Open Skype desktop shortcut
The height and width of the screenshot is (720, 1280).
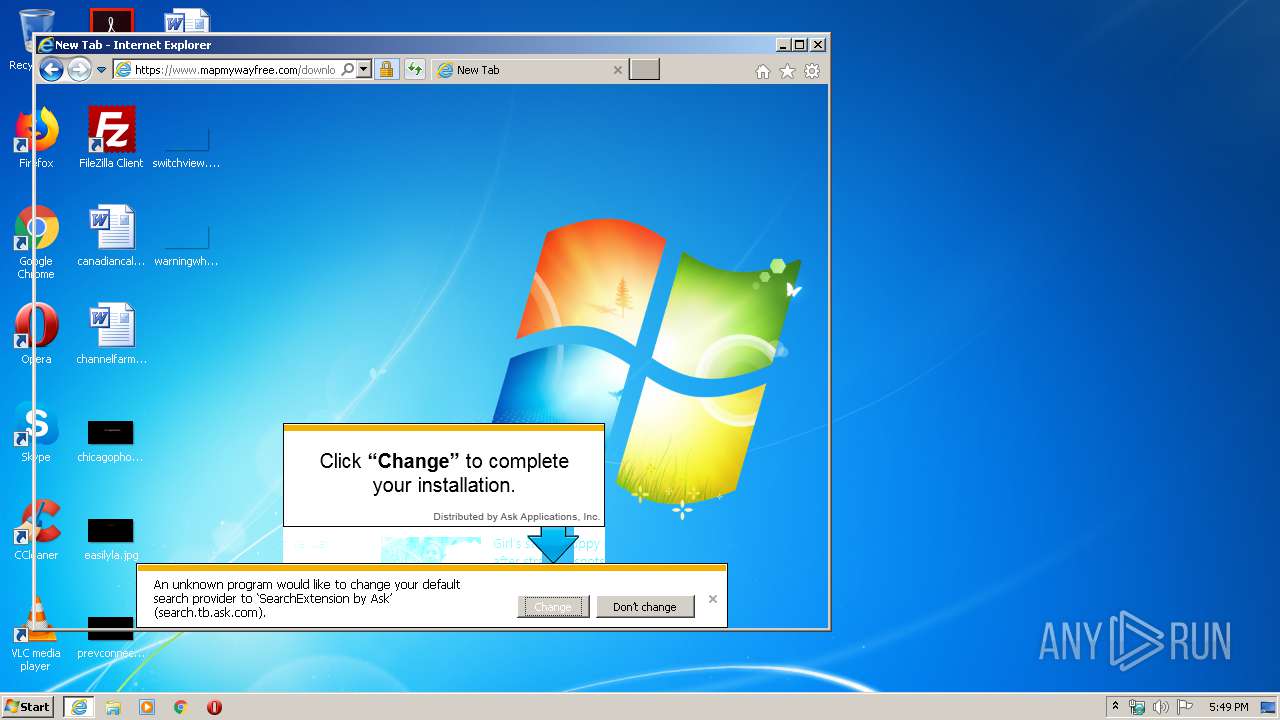pos(36,433)
